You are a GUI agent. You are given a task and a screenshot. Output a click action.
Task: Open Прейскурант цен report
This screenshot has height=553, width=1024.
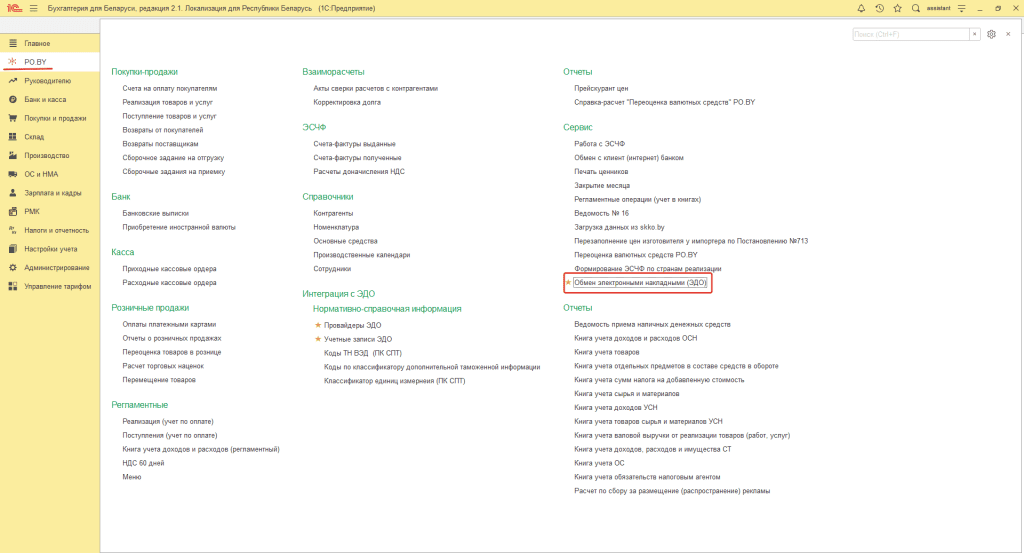pyautogui.click(x=601, y=88)
